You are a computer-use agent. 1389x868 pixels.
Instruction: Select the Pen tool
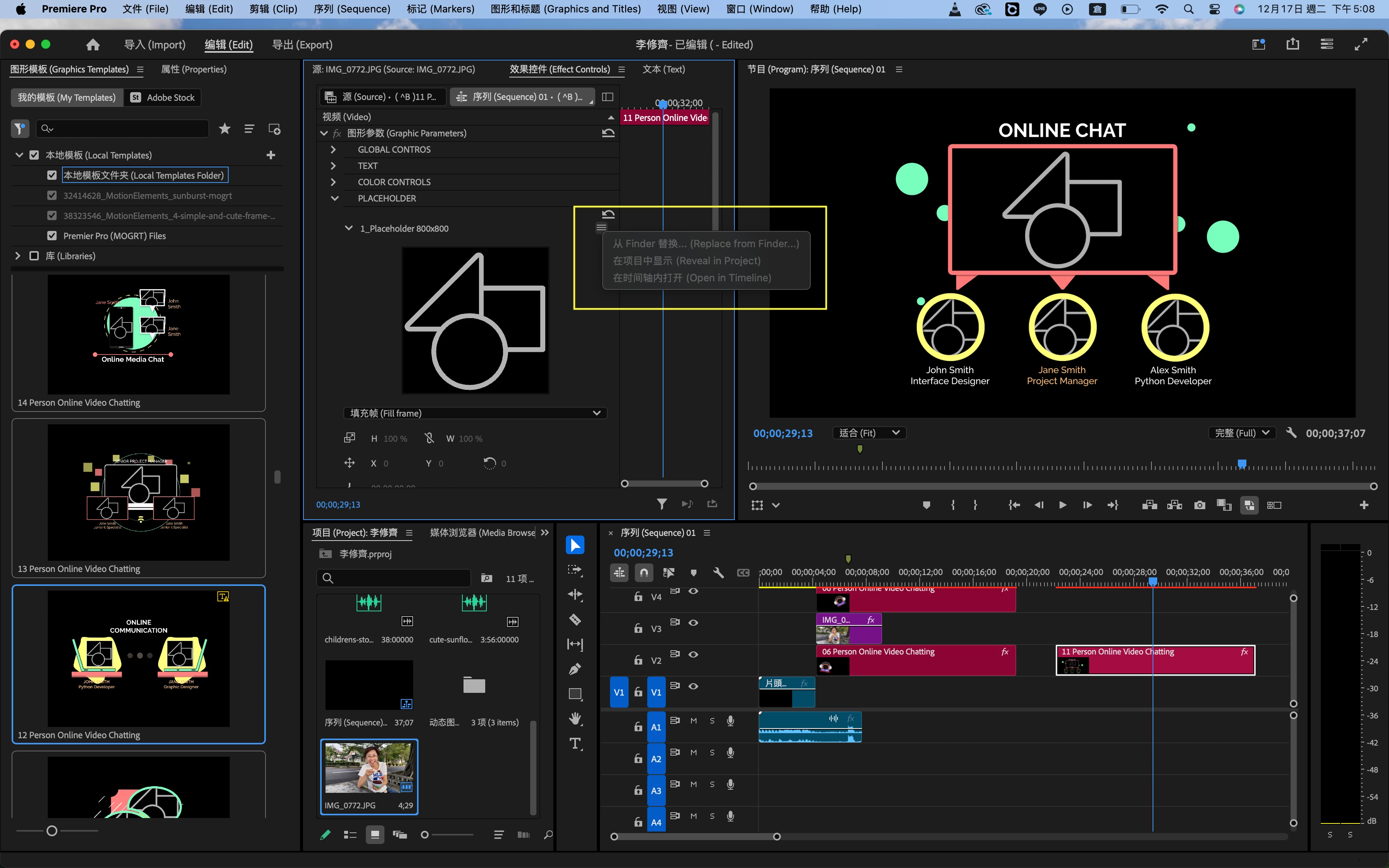click(574, 669)
